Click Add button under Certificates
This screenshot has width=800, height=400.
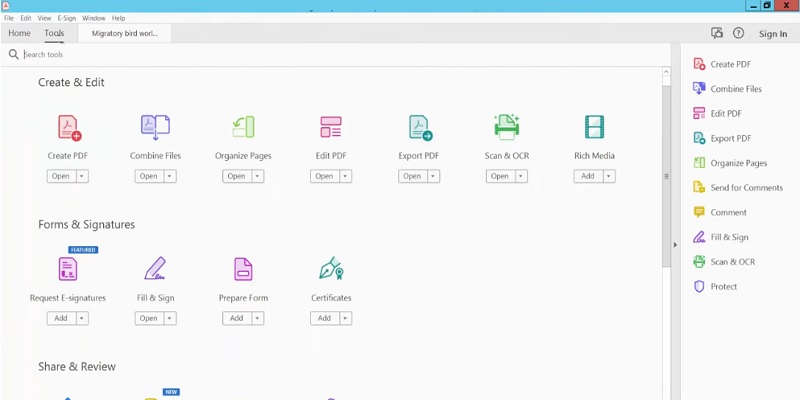pos(324,318)
